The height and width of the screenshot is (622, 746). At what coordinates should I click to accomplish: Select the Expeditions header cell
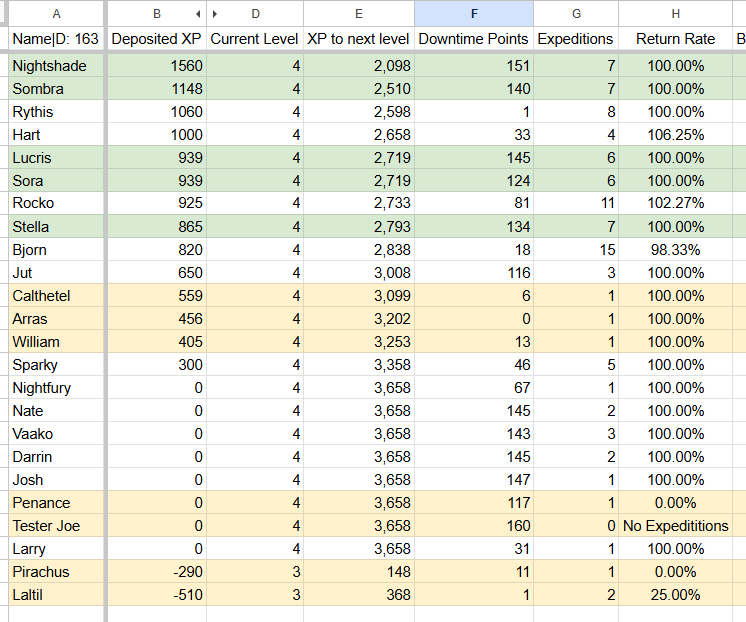pos(575,39)
